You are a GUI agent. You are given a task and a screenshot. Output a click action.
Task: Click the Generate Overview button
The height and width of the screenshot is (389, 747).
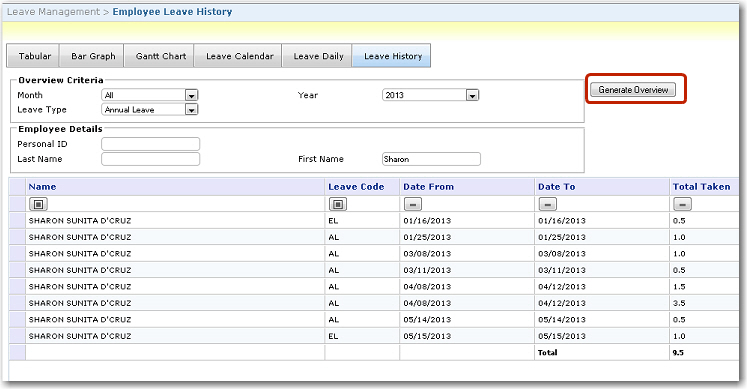[x=633, y=90]
